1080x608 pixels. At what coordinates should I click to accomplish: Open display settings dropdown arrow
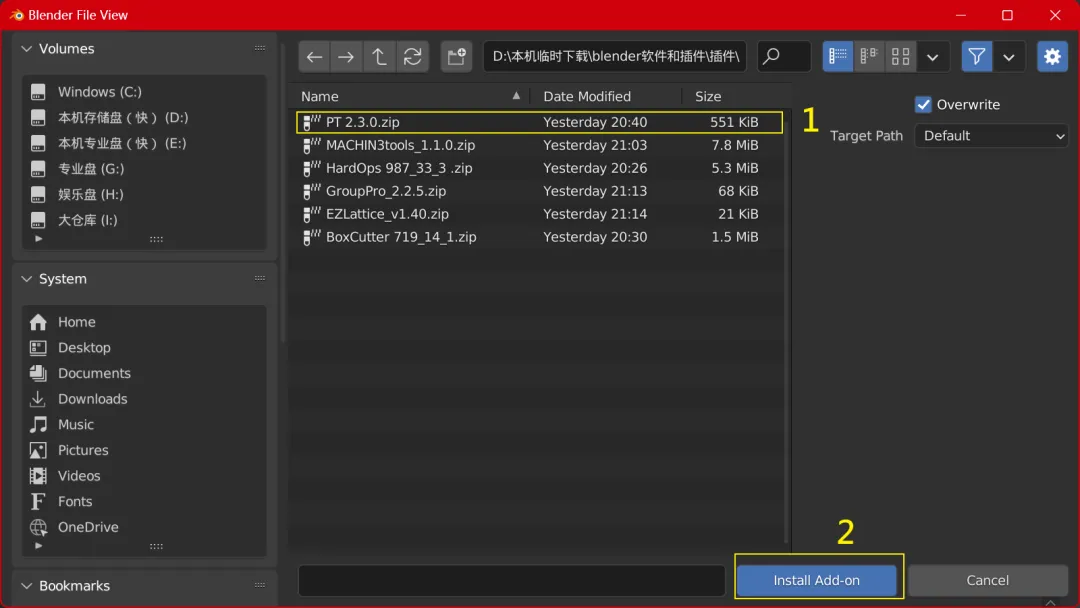(933, 56)
